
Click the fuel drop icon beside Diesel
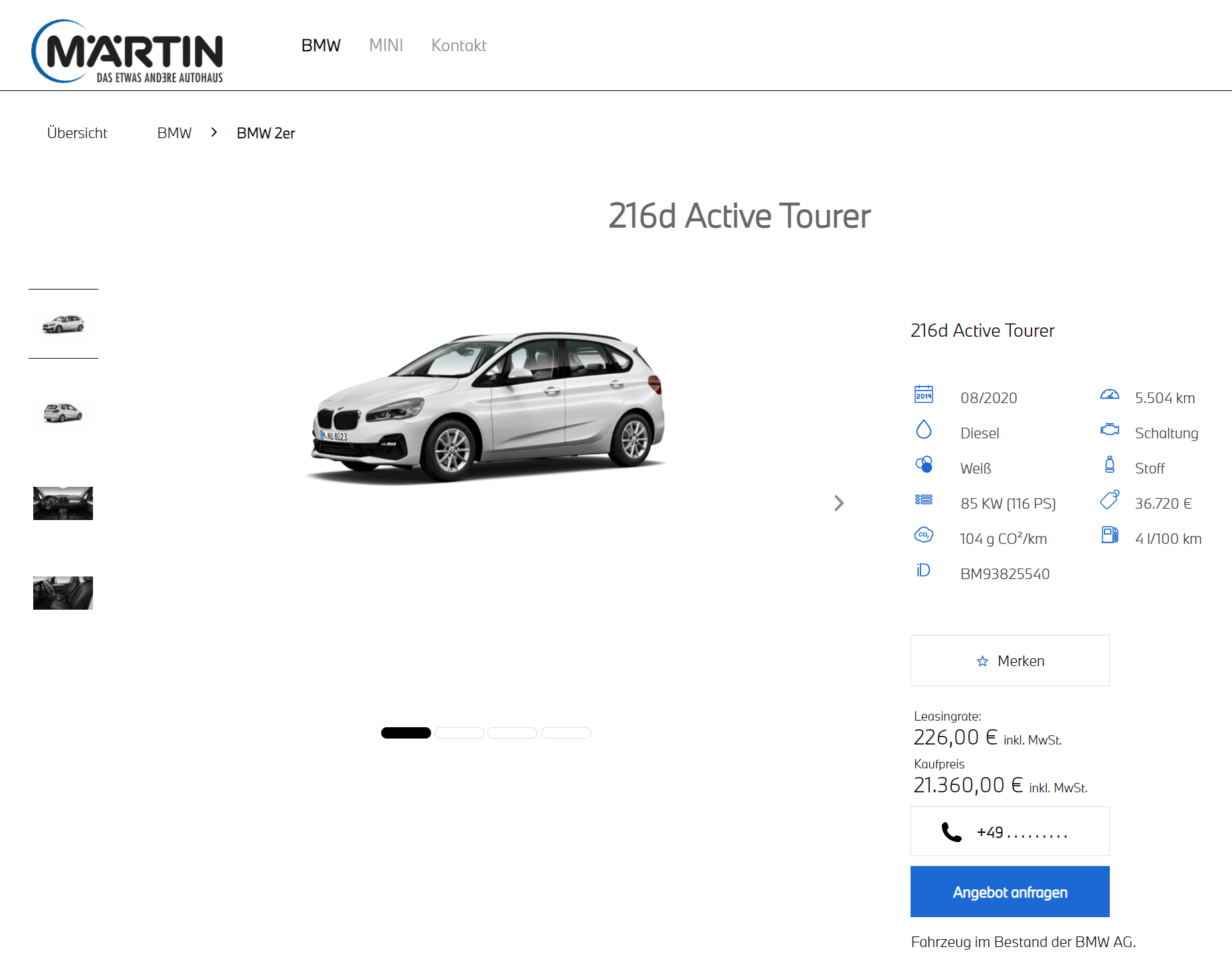pos(924,429)
